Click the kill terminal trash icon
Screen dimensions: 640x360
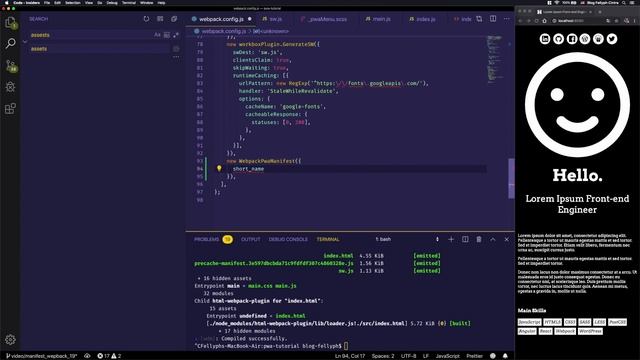click(479, 239)
